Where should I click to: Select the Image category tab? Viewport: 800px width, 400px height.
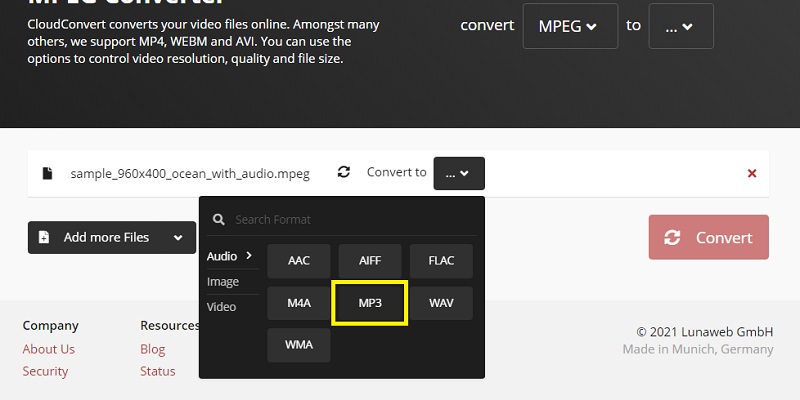(223, 282)
